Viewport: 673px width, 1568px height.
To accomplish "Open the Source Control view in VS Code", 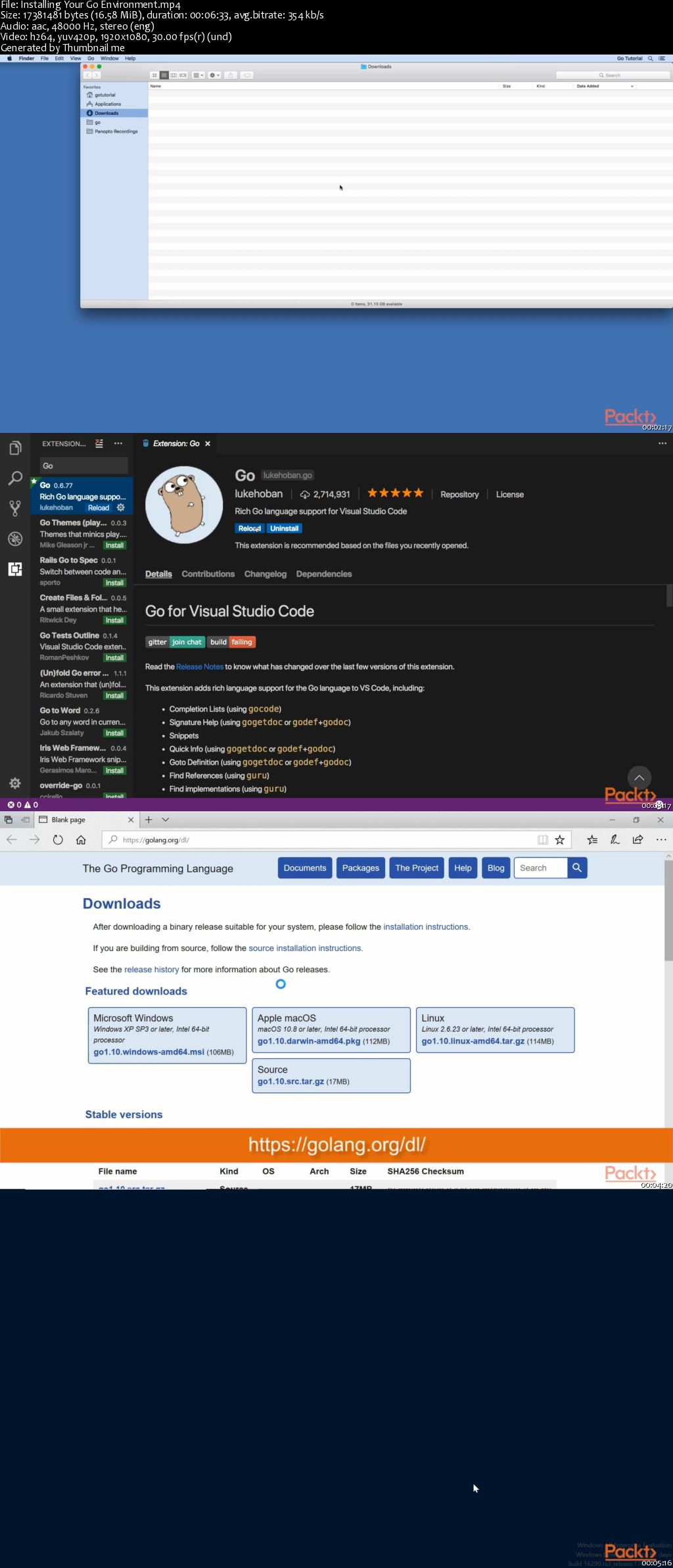I will click(15, 508).
